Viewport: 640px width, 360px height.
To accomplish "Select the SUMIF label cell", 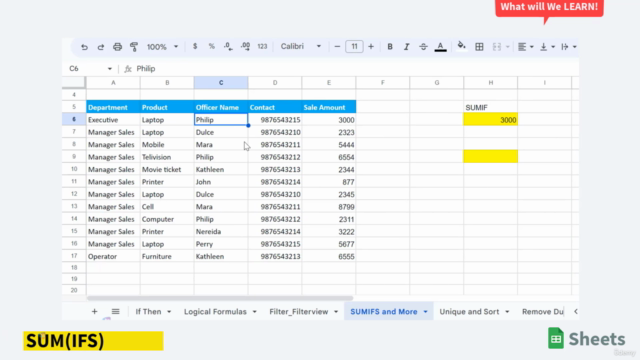I will (491, 107).
